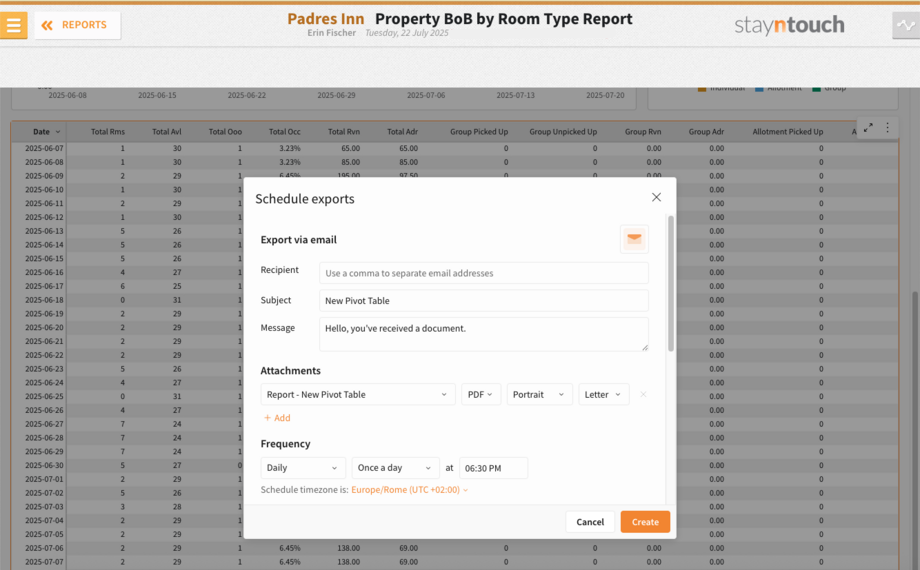920x570 pixels.
Task: Click the Group Picked Up column header
Action: (479, 131)
